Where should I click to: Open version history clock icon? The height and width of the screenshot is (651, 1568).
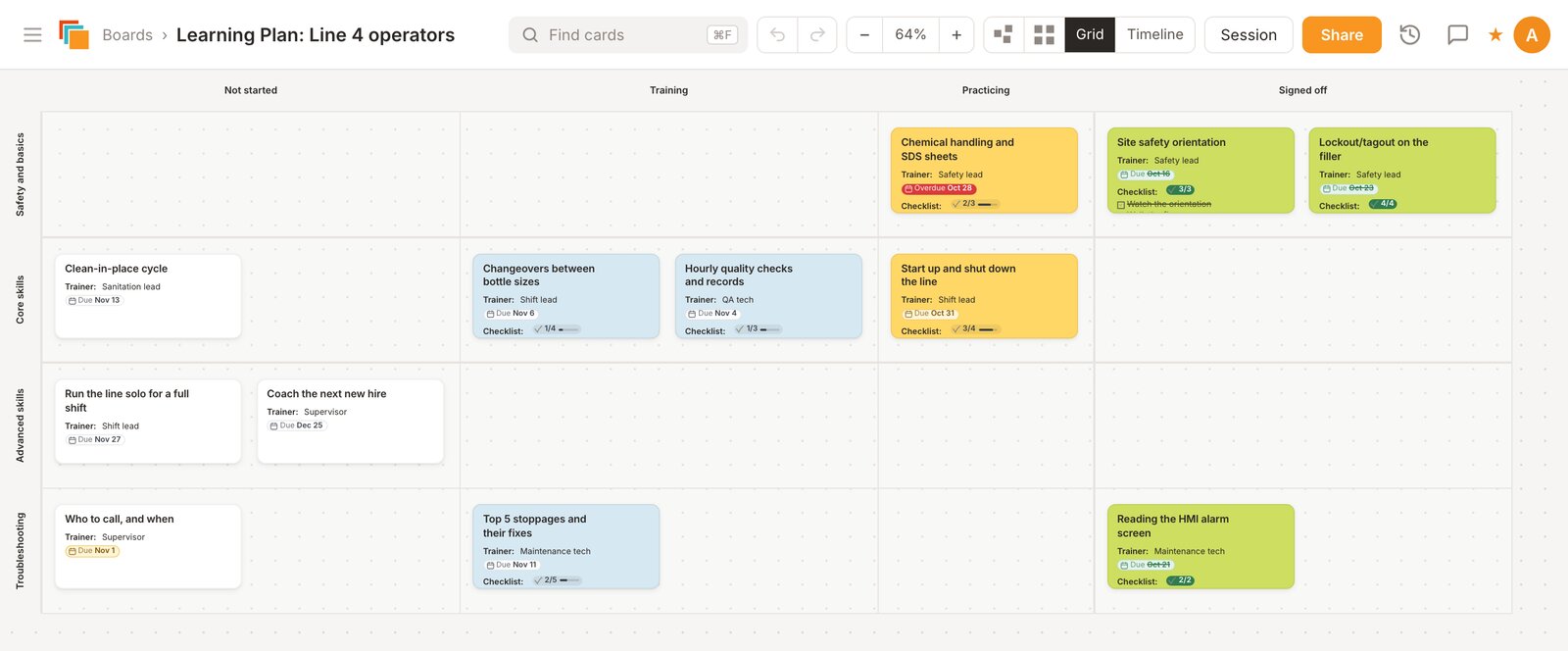(1409, 35)
